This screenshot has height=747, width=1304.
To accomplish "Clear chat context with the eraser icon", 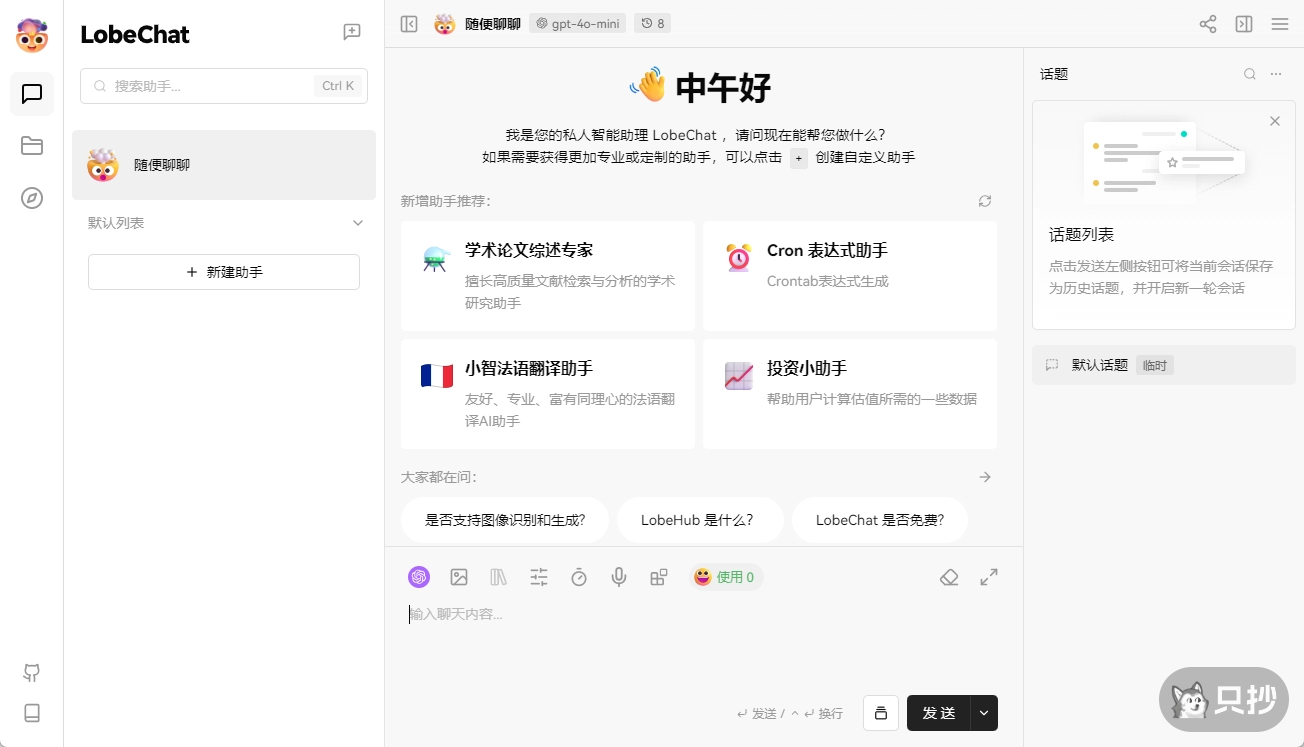I will [949, 577].
